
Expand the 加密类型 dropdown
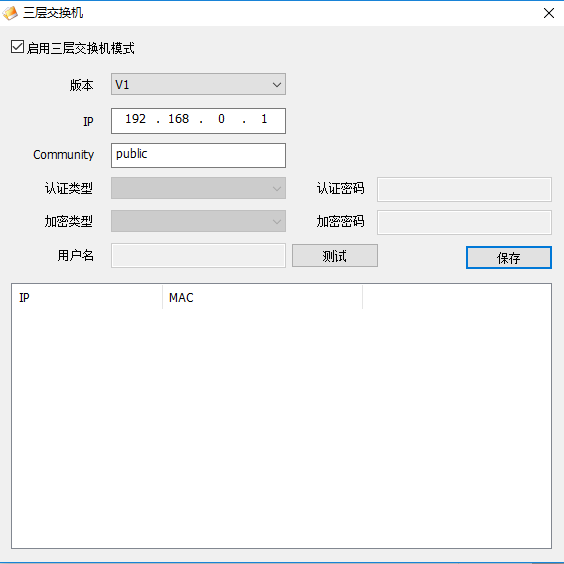[198, 221]
